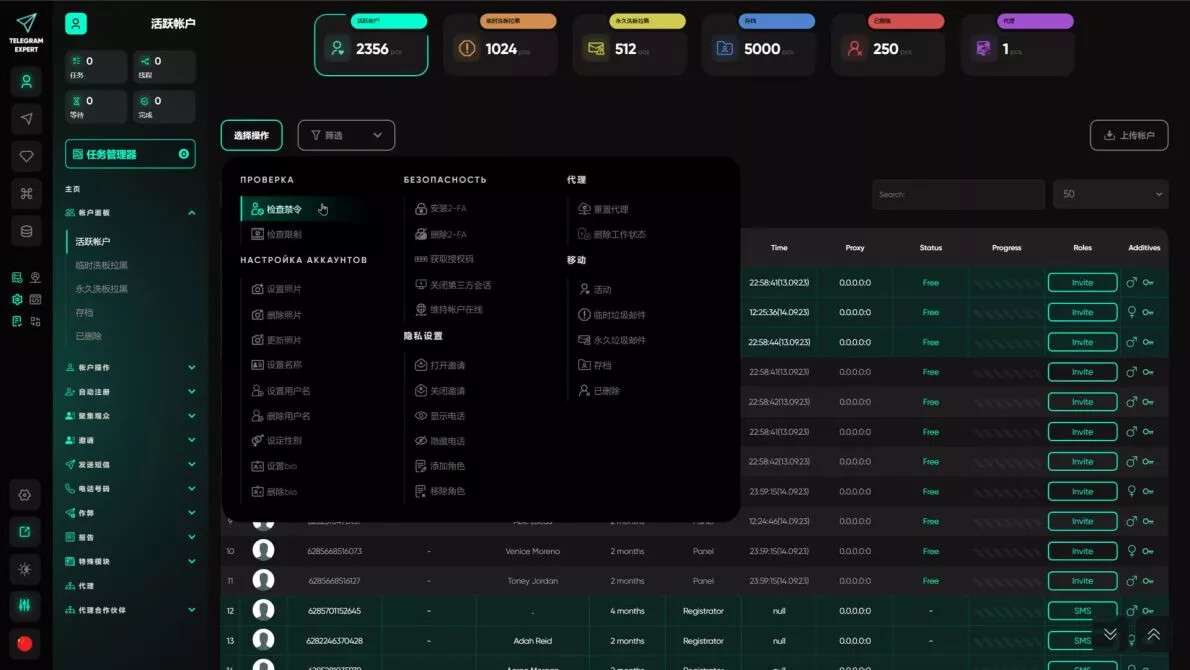Click the double-chevron scroll down button
1190x670 pixels.
[1110, 634]
